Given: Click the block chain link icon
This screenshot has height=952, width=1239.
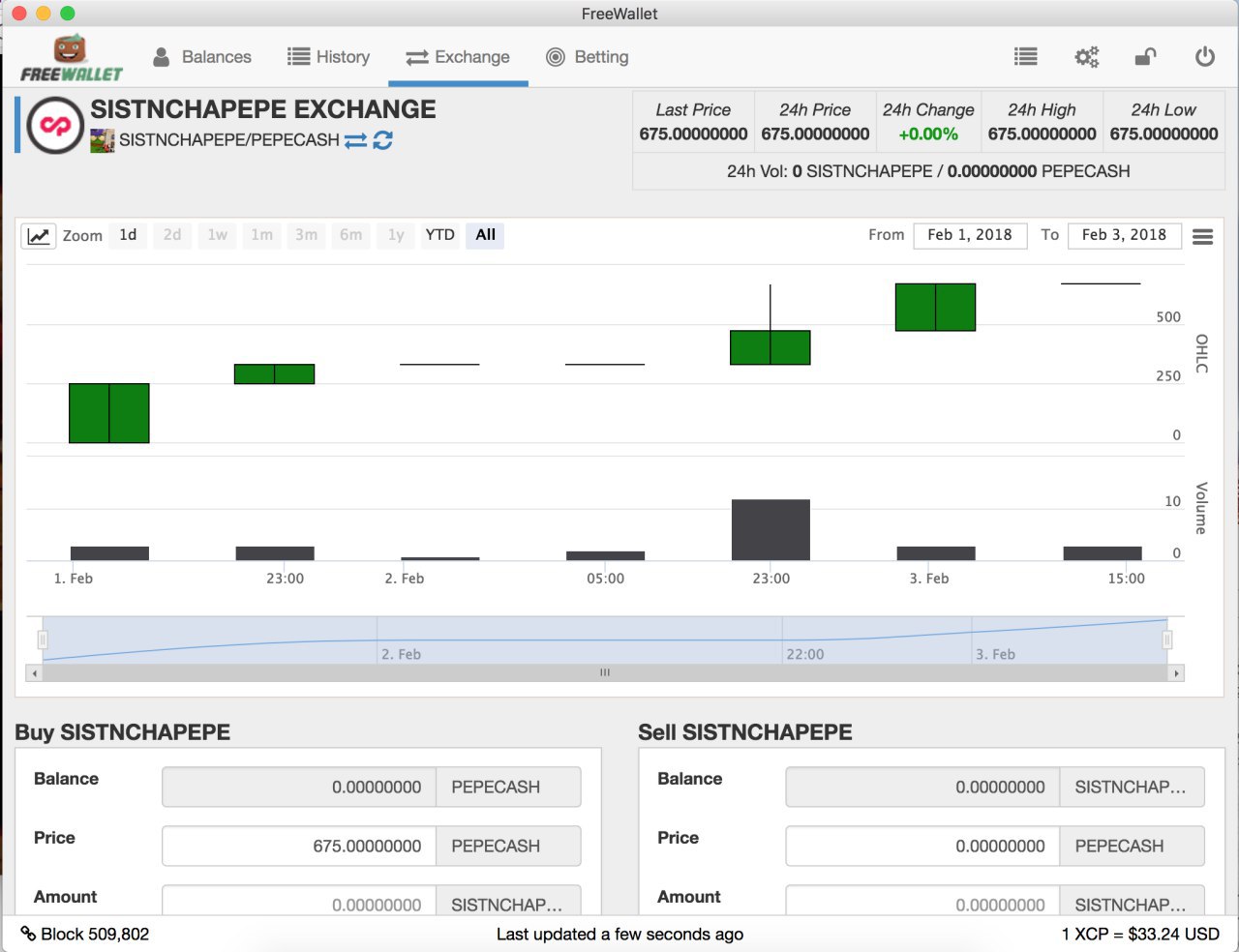Looking at the screenshot, I should click(28, 933).
